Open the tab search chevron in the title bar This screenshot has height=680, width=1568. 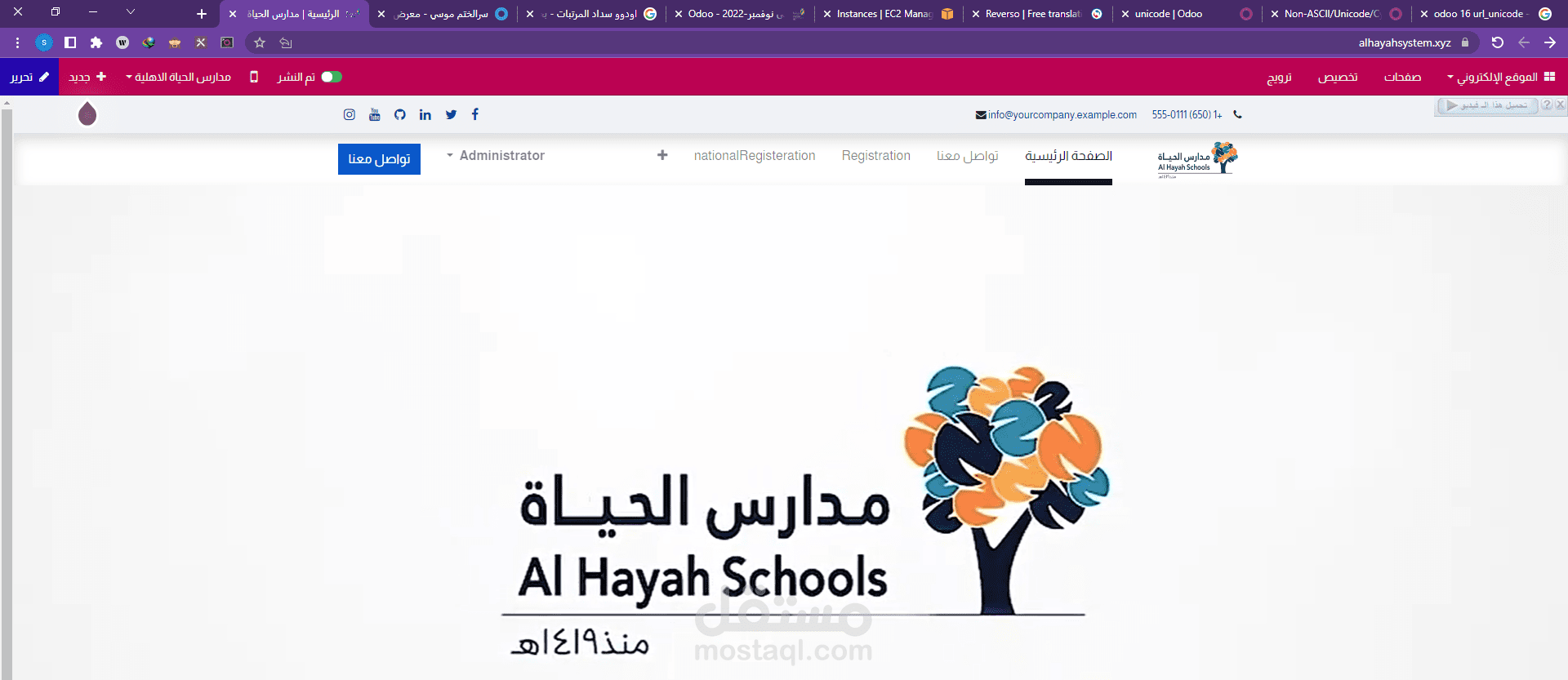tap(130, 12)
